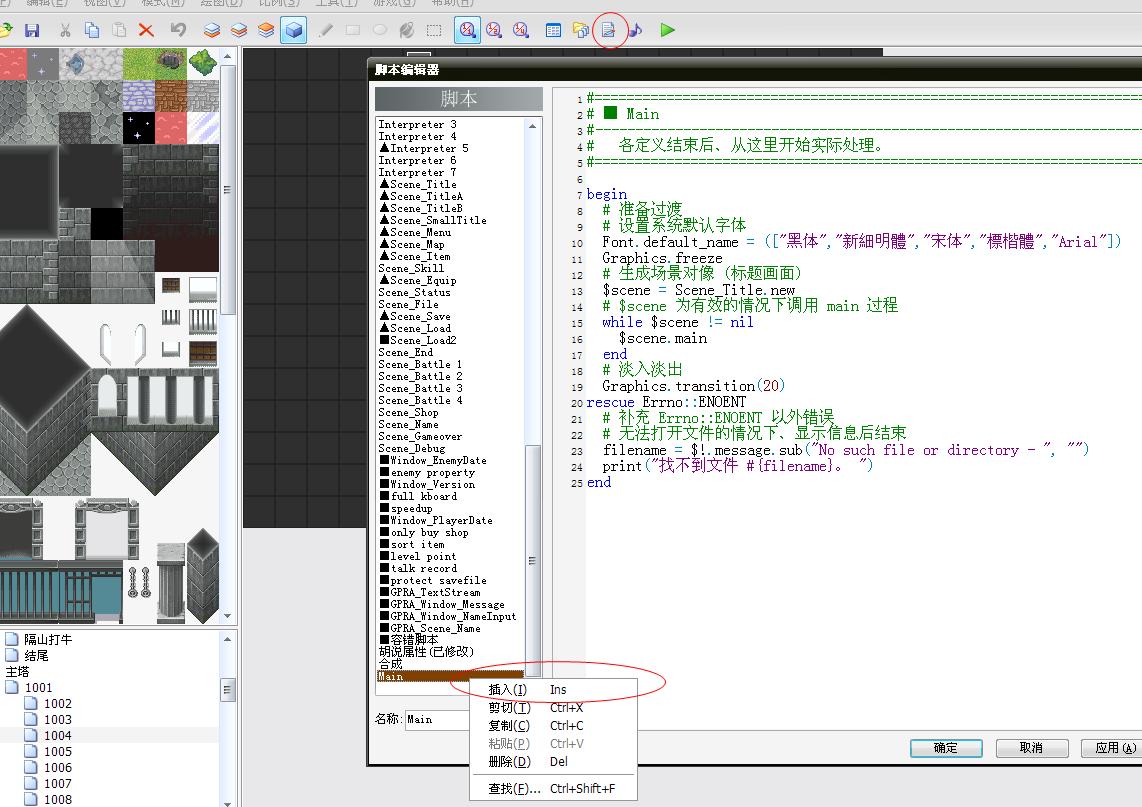Select the third map layer icon
1142x807 pixels.
(x=266, y=31)
